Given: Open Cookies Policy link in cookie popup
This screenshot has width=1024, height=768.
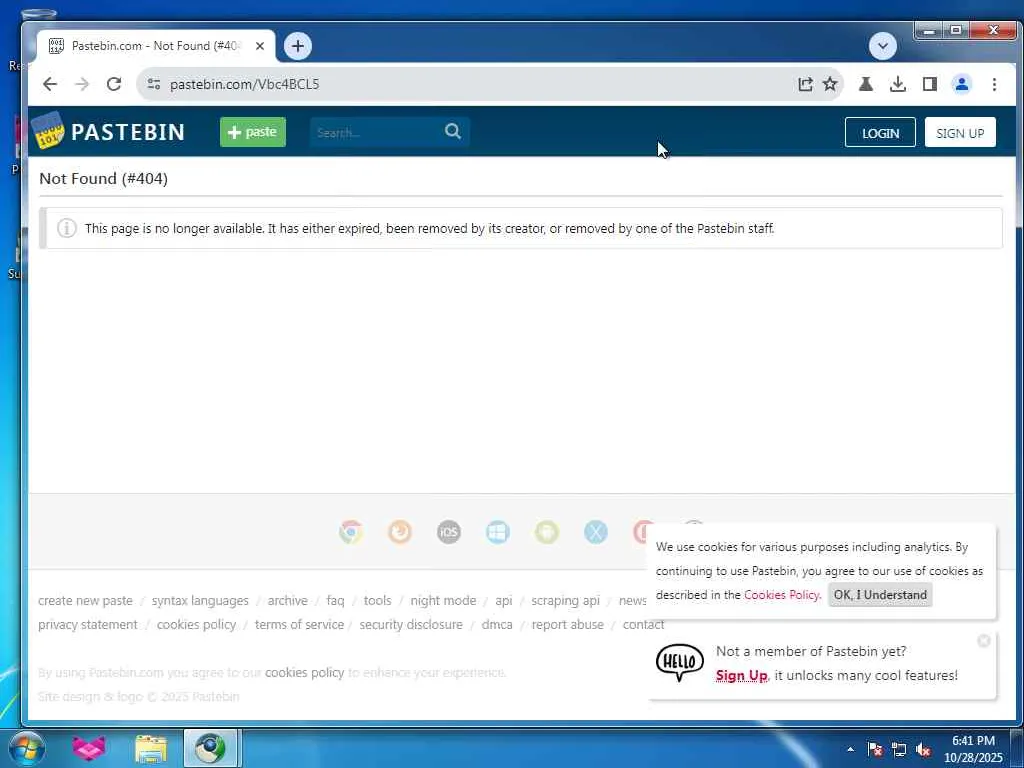Looking at the screenshot, I should coord(781,595).
